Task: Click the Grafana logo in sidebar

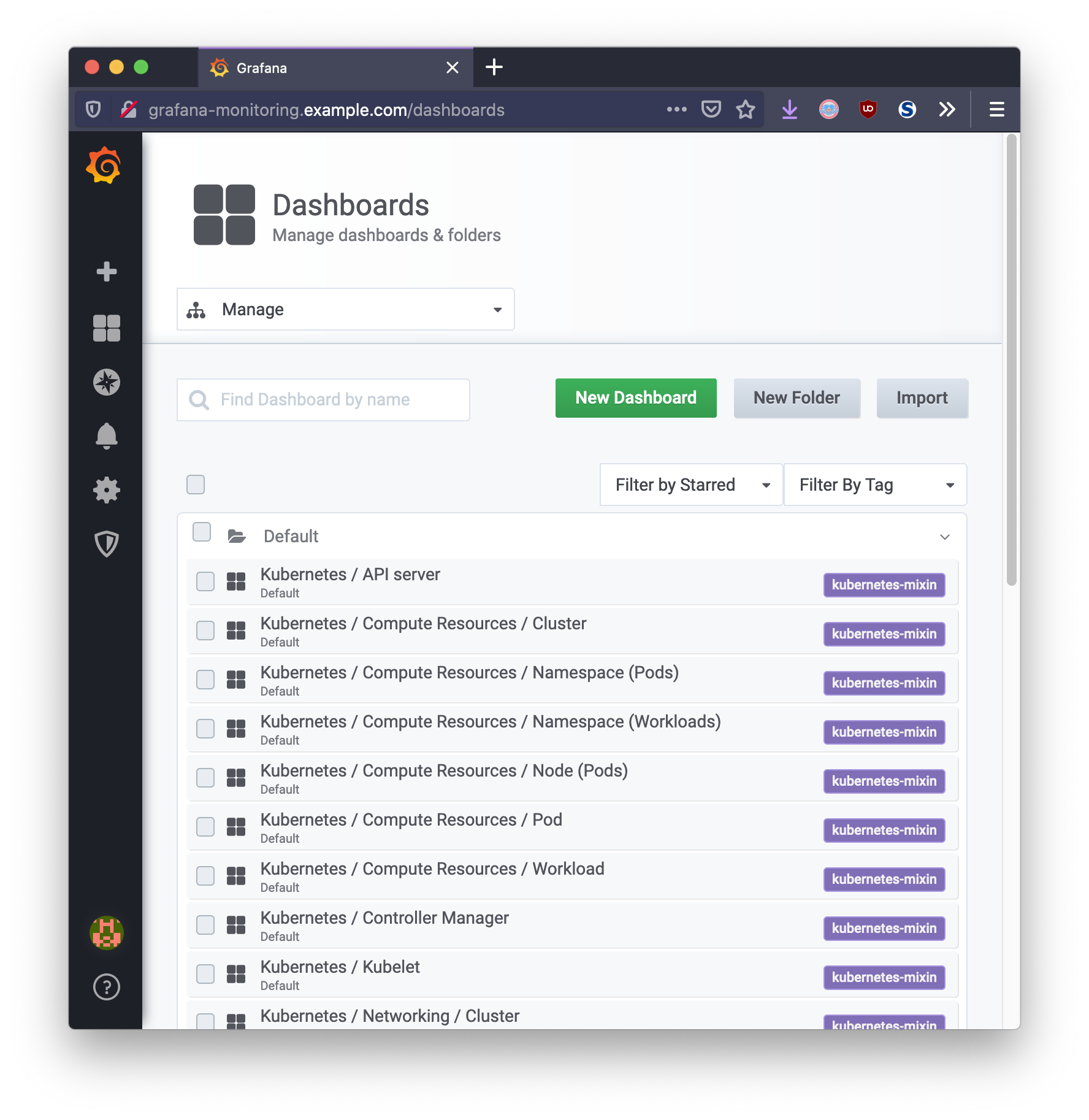Action: click(x=104, y=166)
